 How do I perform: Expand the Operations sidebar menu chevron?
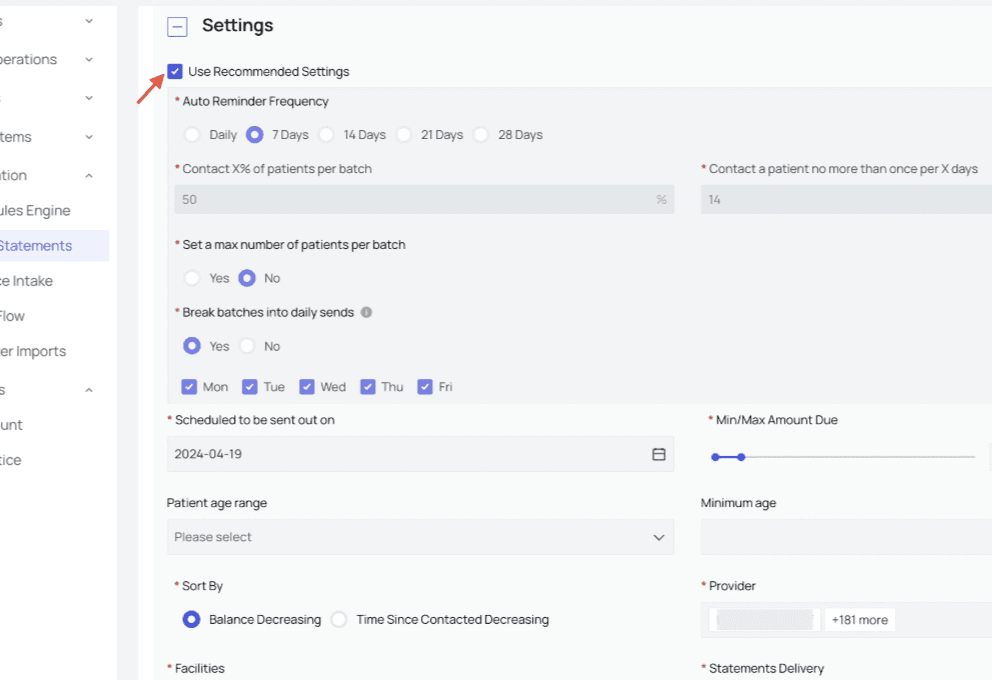[89, 59]
